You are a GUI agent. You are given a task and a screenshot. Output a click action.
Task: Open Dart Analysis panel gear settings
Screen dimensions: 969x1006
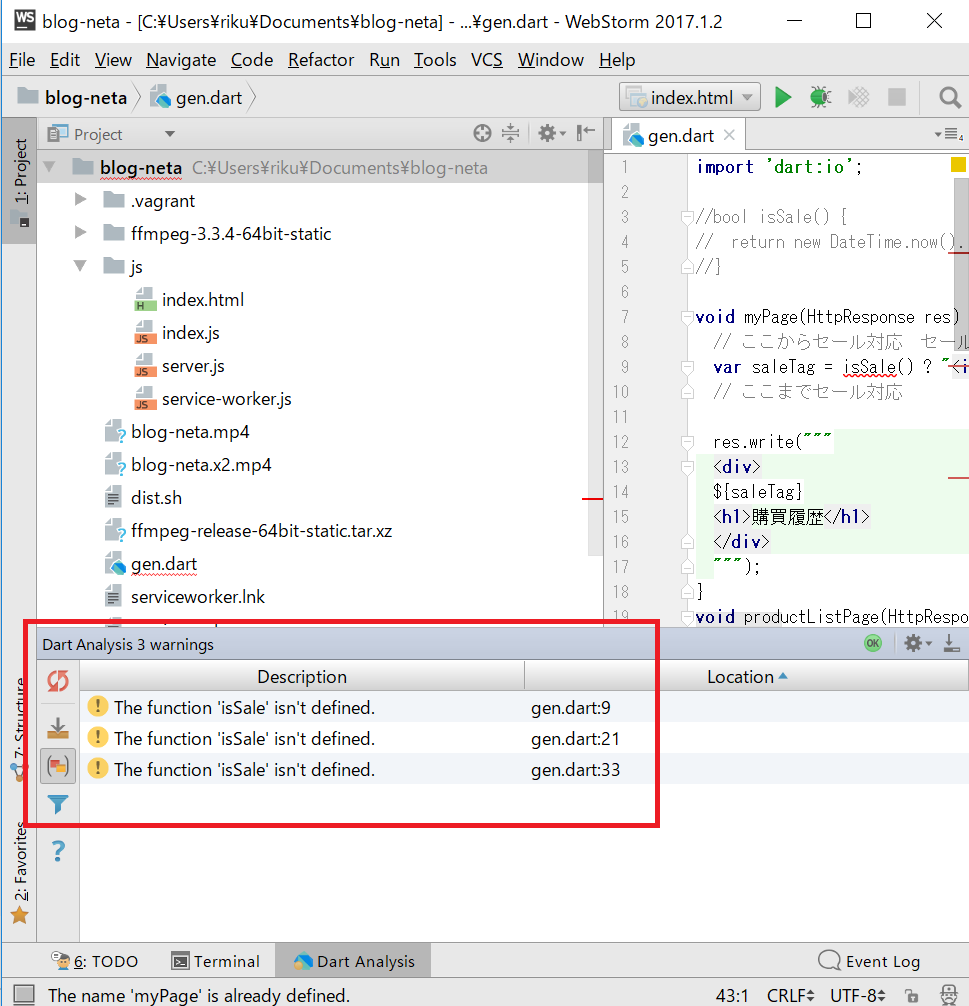918,643
